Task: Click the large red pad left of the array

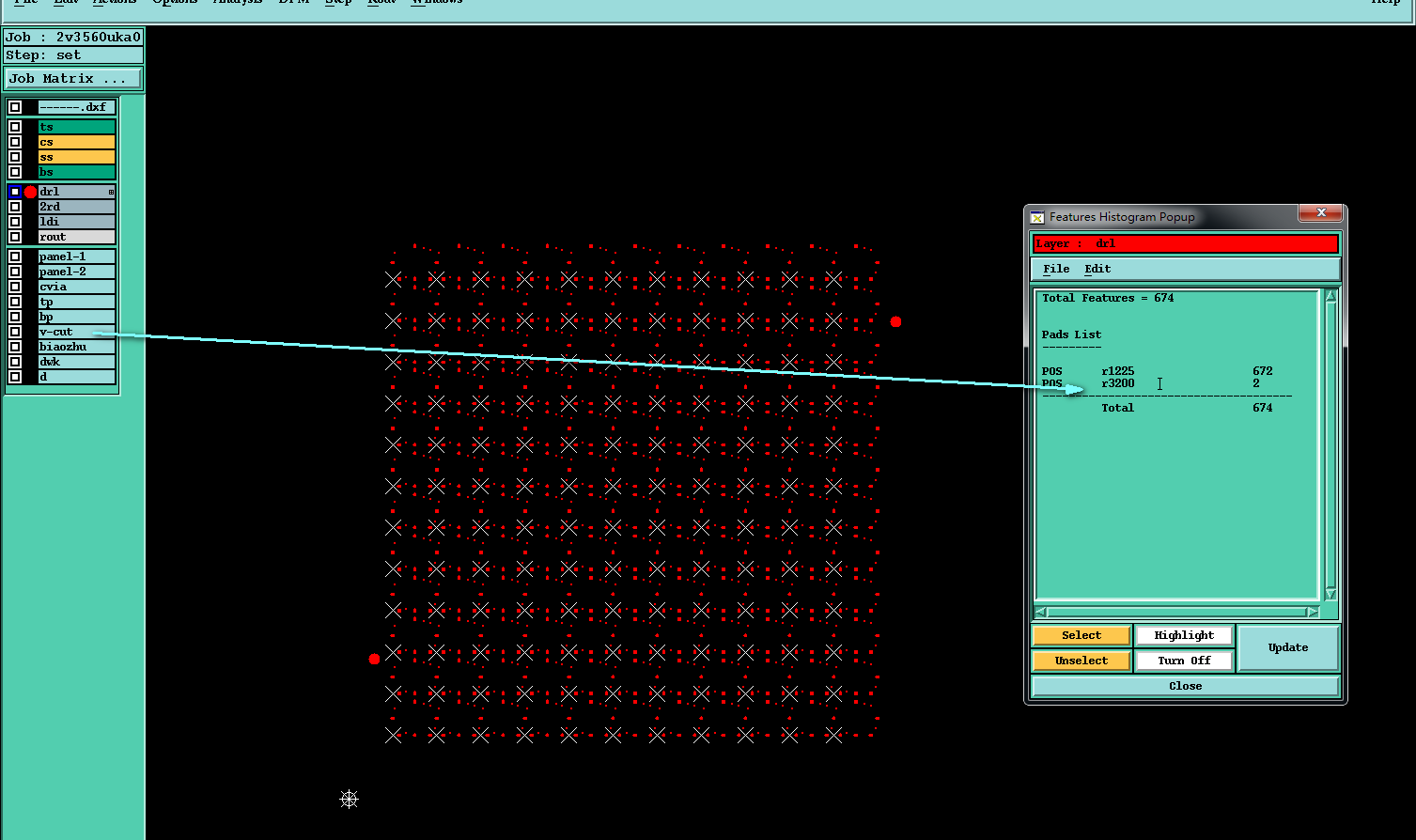Action: tap(374, 659)
